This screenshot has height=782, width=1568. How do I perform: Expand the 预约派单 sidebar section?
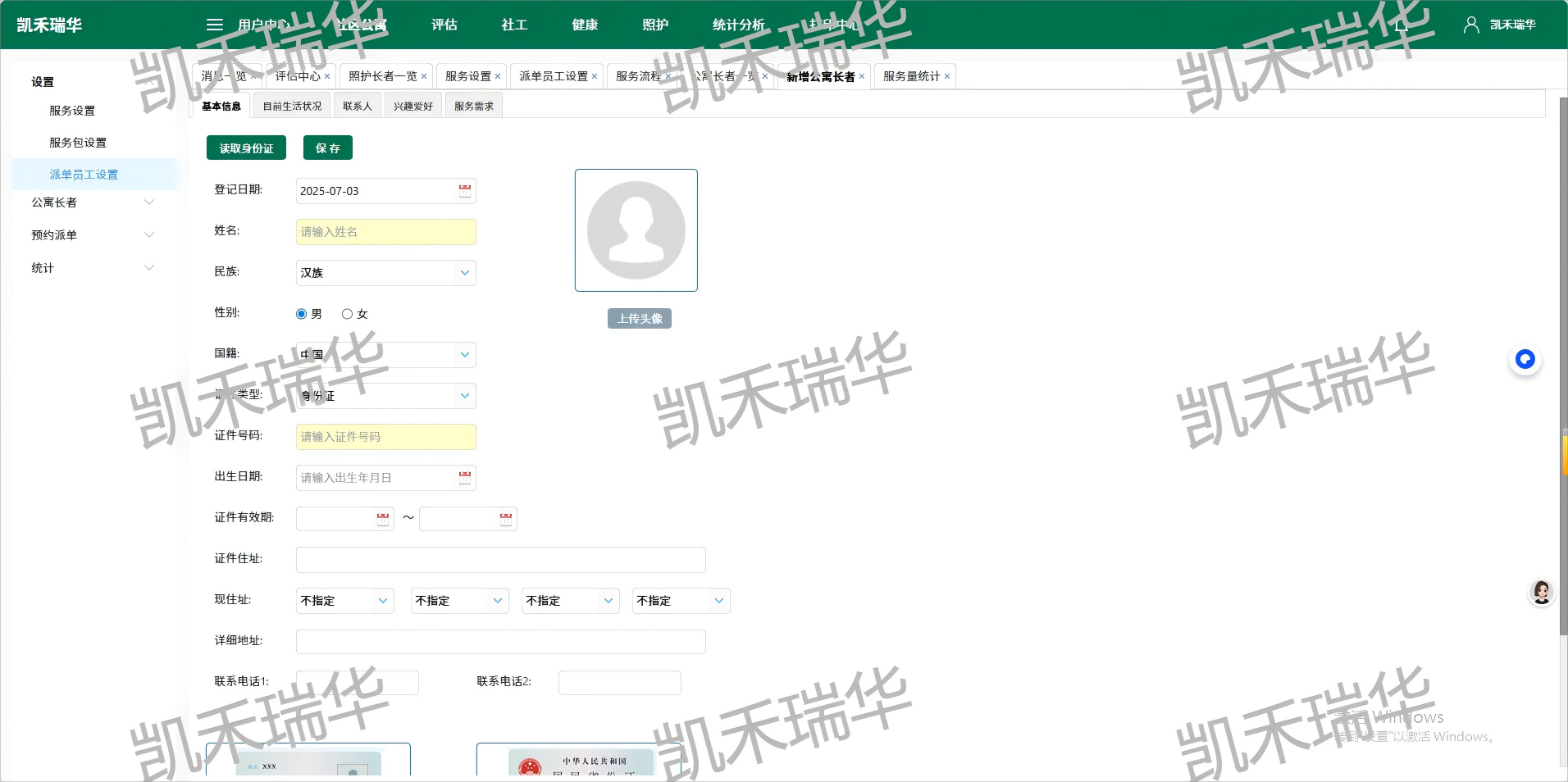(89, 235)
